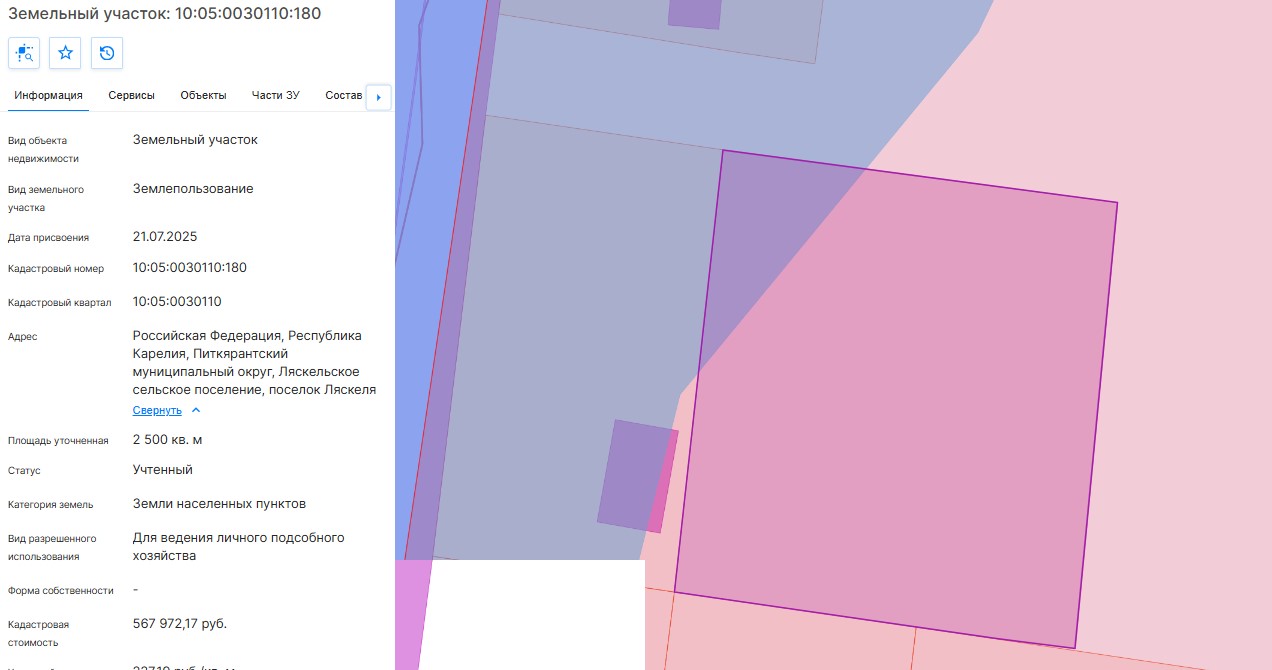
Task: Open the history clock icon
Action: click(107, 53)
